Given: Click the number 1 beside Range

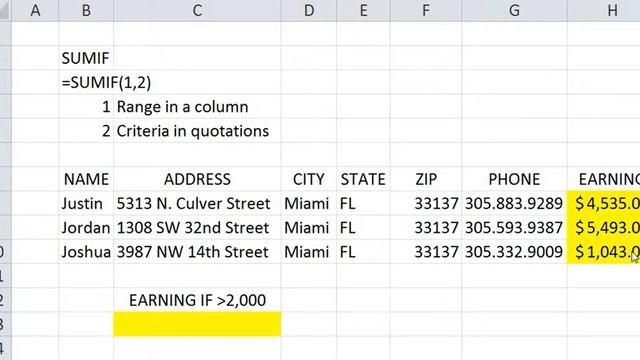Looking at the screenshot, I should (x=86, y=107).
